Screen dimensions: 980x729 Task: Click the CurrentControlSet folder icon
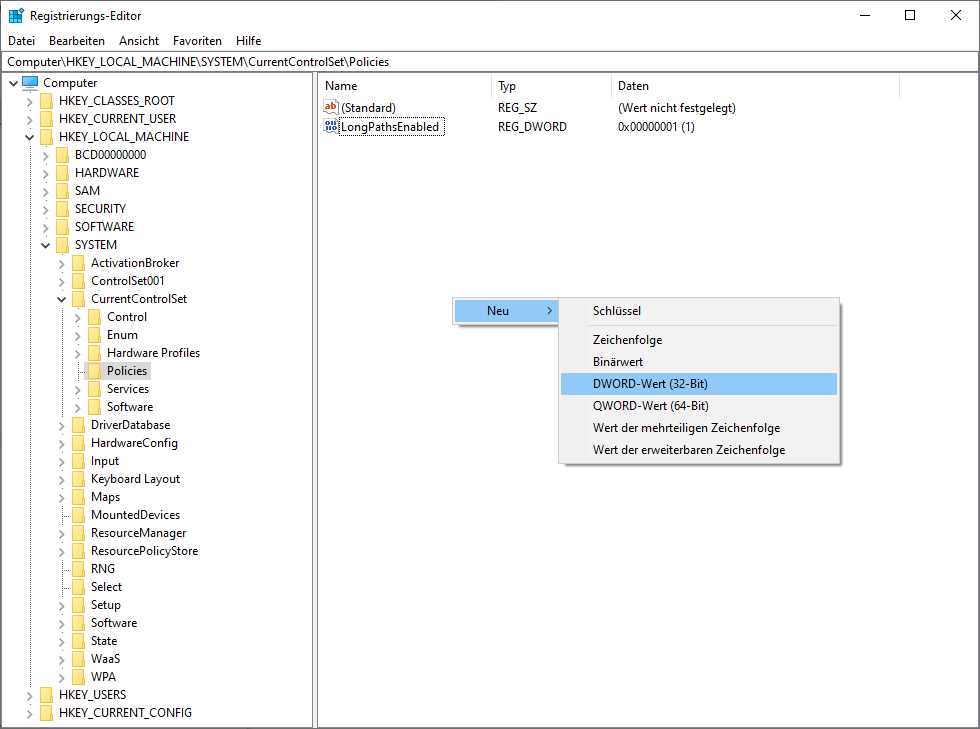[x=78, y=299]
